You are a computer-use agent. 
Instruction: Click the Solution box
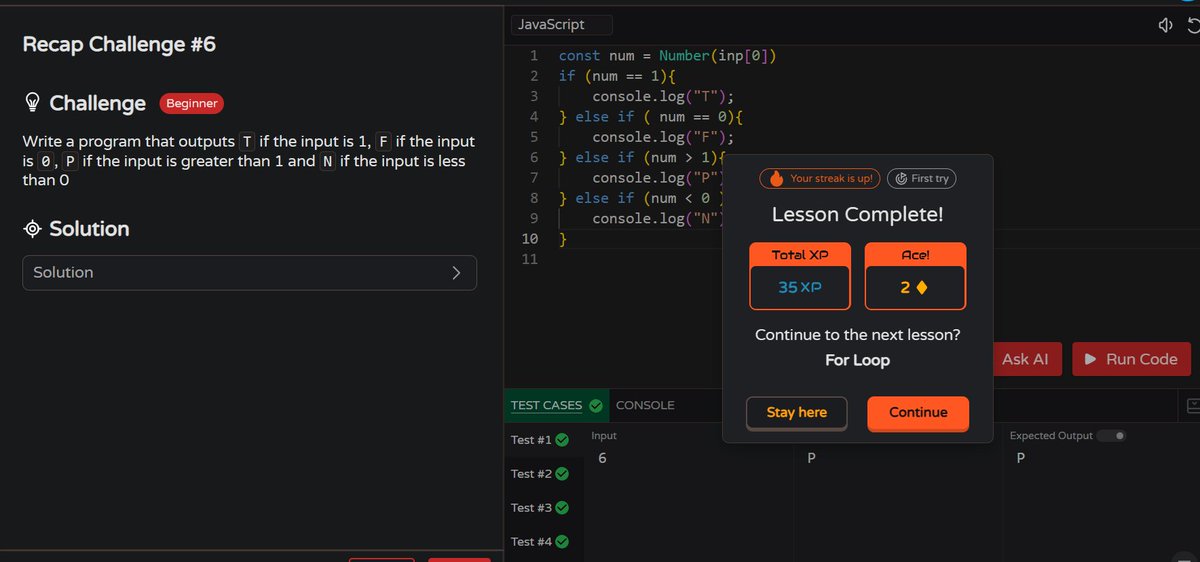[x=249, y=273]
